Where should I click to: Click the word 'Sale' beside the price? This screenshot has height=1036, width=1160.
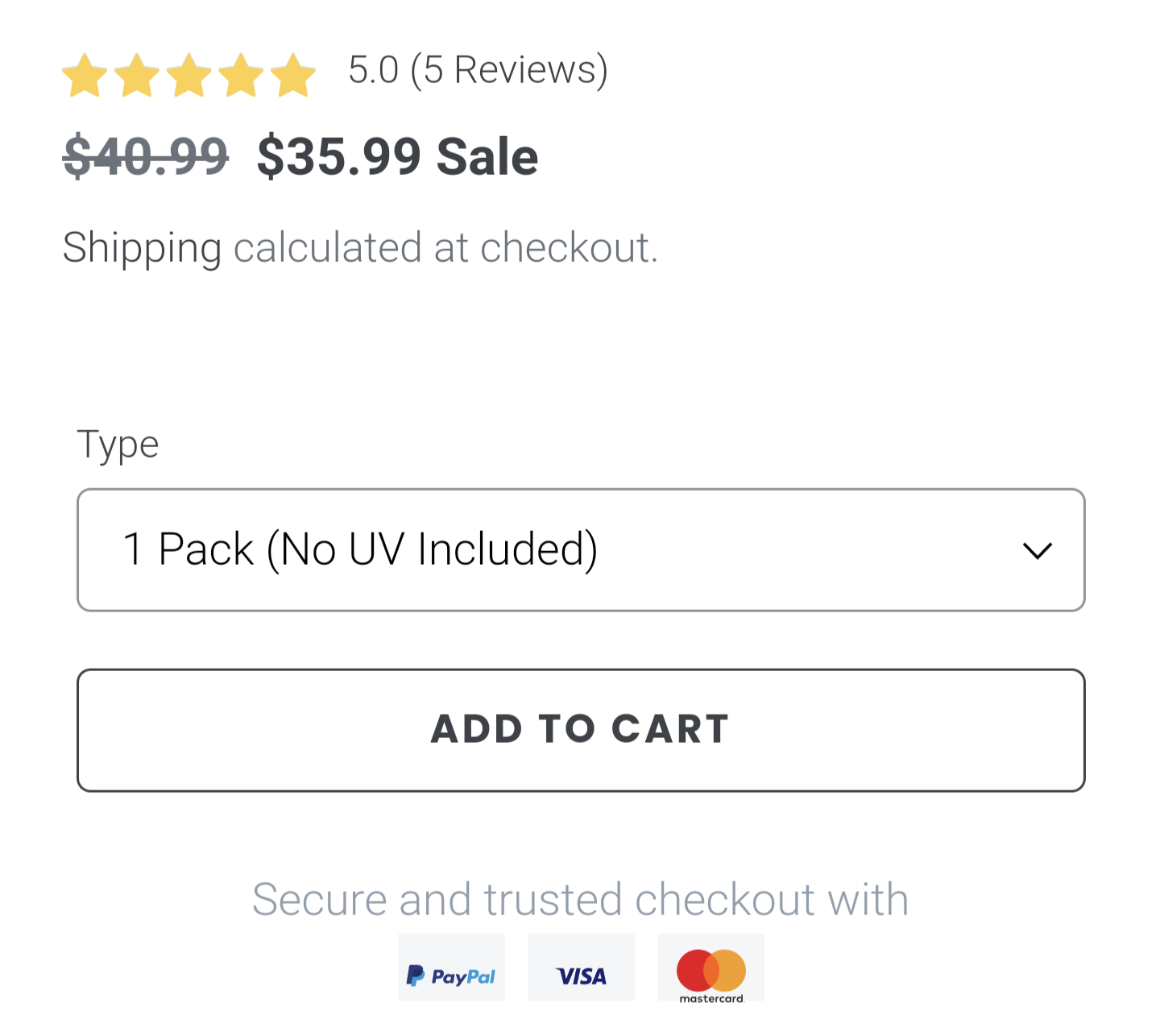point(487,156)
